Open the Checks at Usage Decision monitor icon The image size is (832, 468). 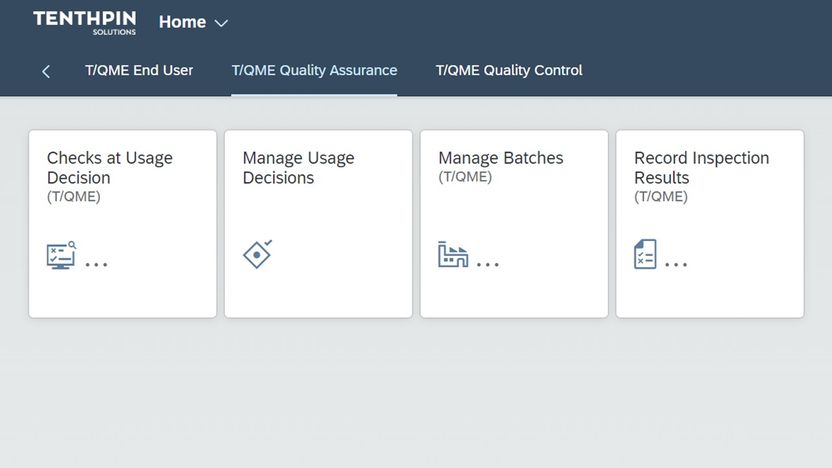[x=61, y=255]
